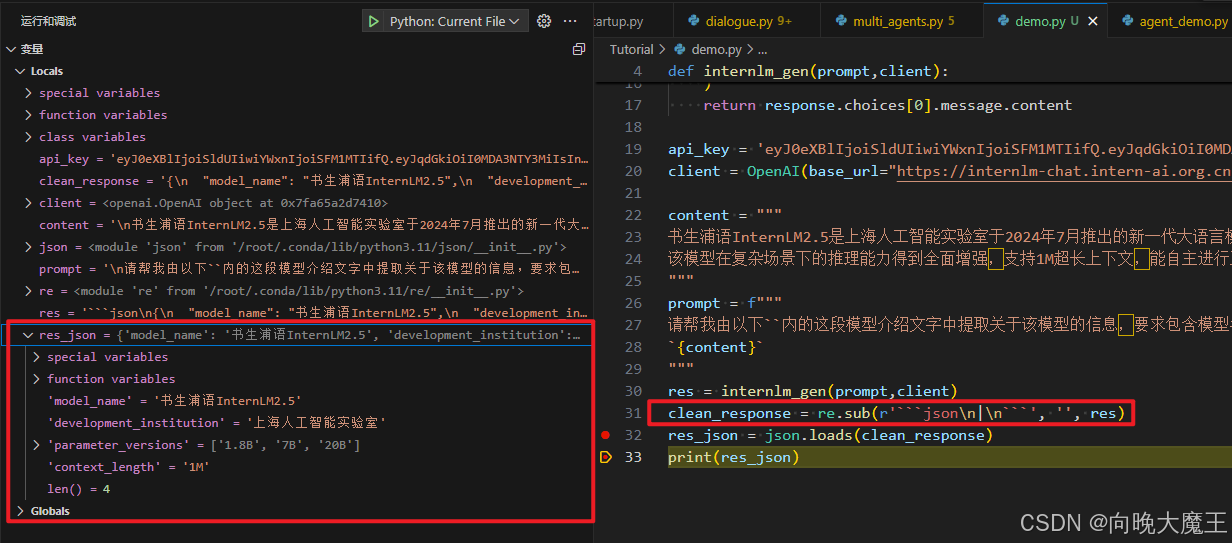Place cursor on the api_key assignment line 19
The height and width of the screenshot is (543, 1232).
tap(950, 149)
